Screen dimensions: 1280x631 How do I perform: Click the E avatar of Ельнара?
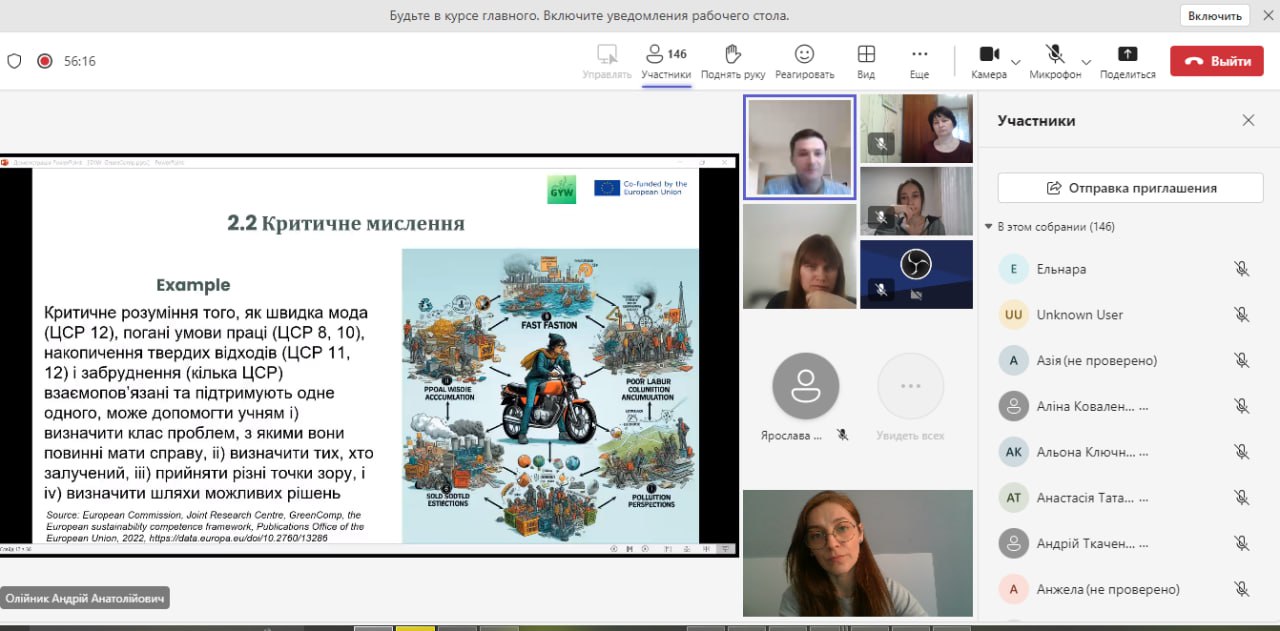[x=1014, y=269]
